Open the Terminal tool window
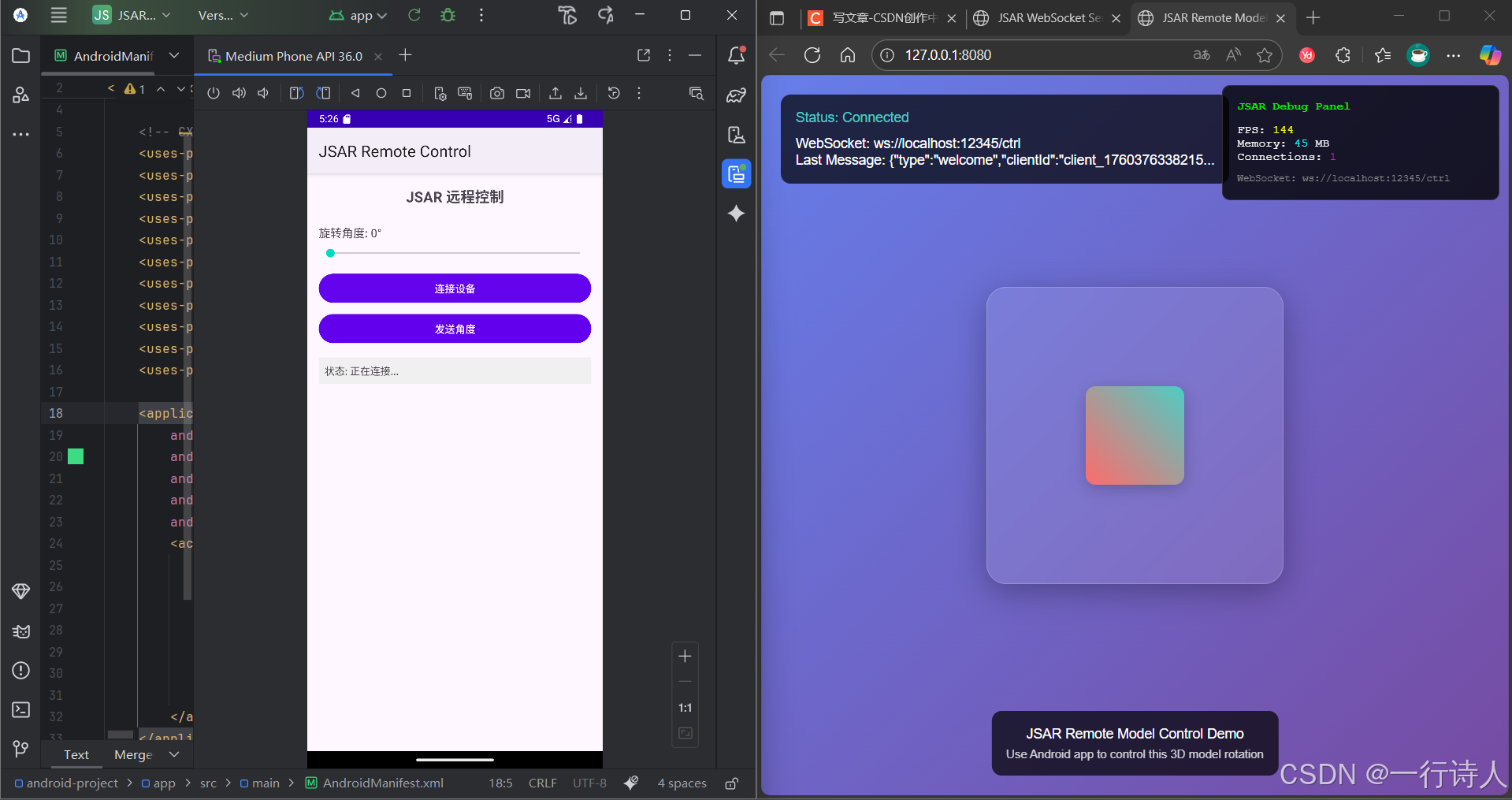The height and width of the screenshot is (800, 1512). pyautogui.click(x=21, y=709)
